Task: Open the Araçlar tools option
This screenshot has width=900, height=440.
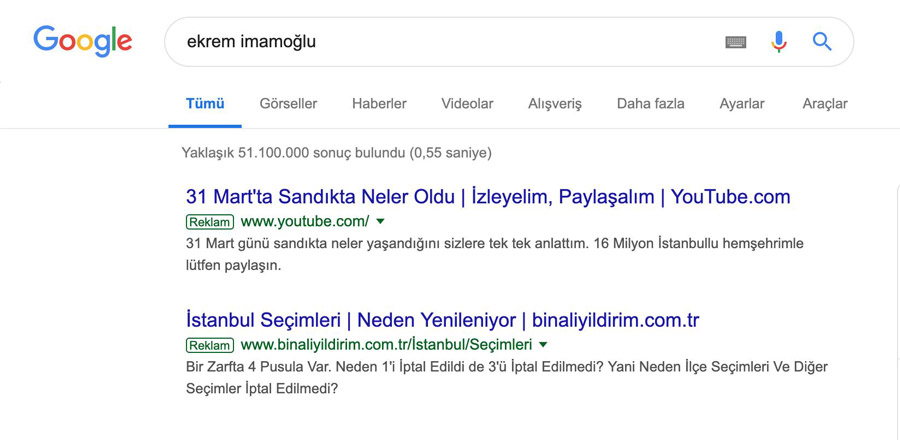Action: [x=825, y=104]
